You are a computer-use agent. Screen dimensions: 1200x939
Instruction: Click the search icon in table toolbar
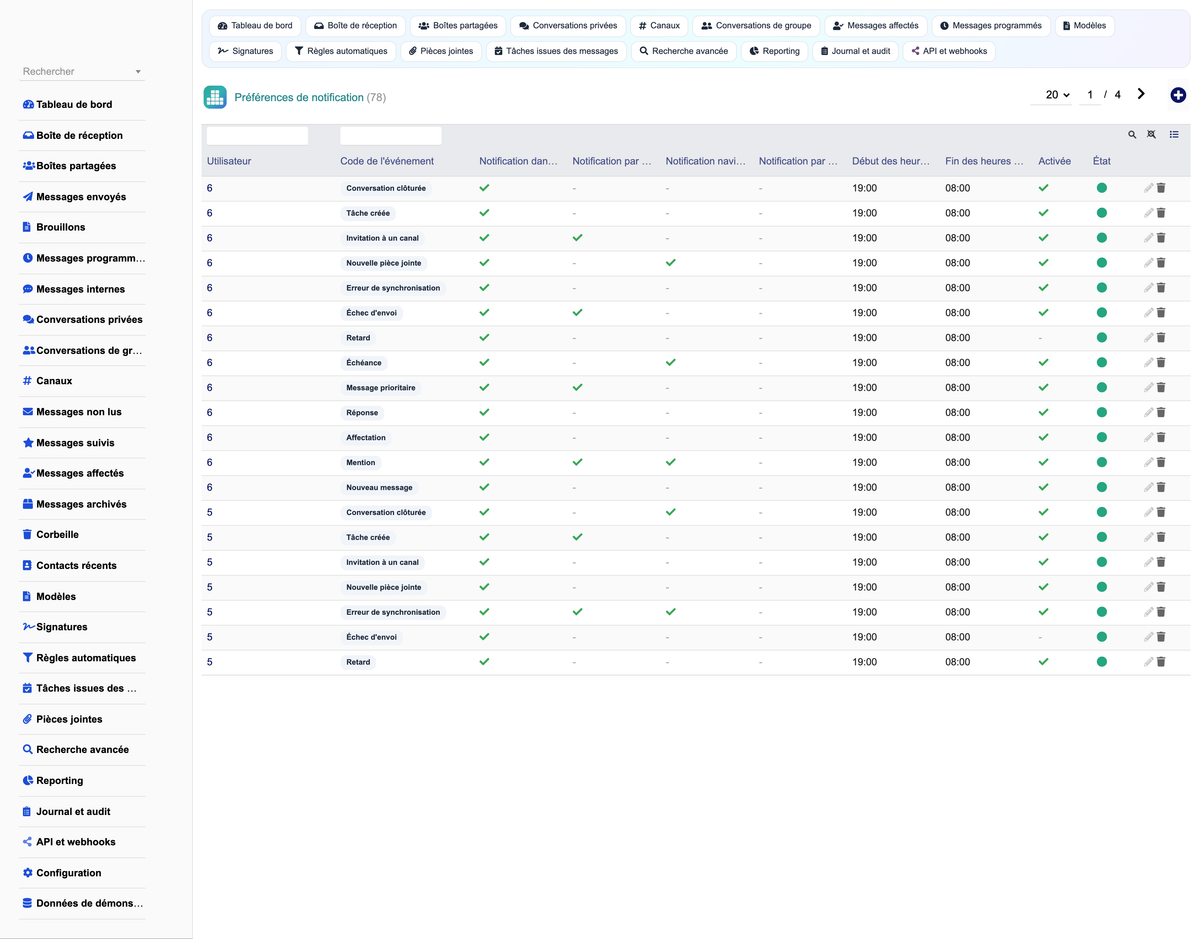(x=1132, y=135)
